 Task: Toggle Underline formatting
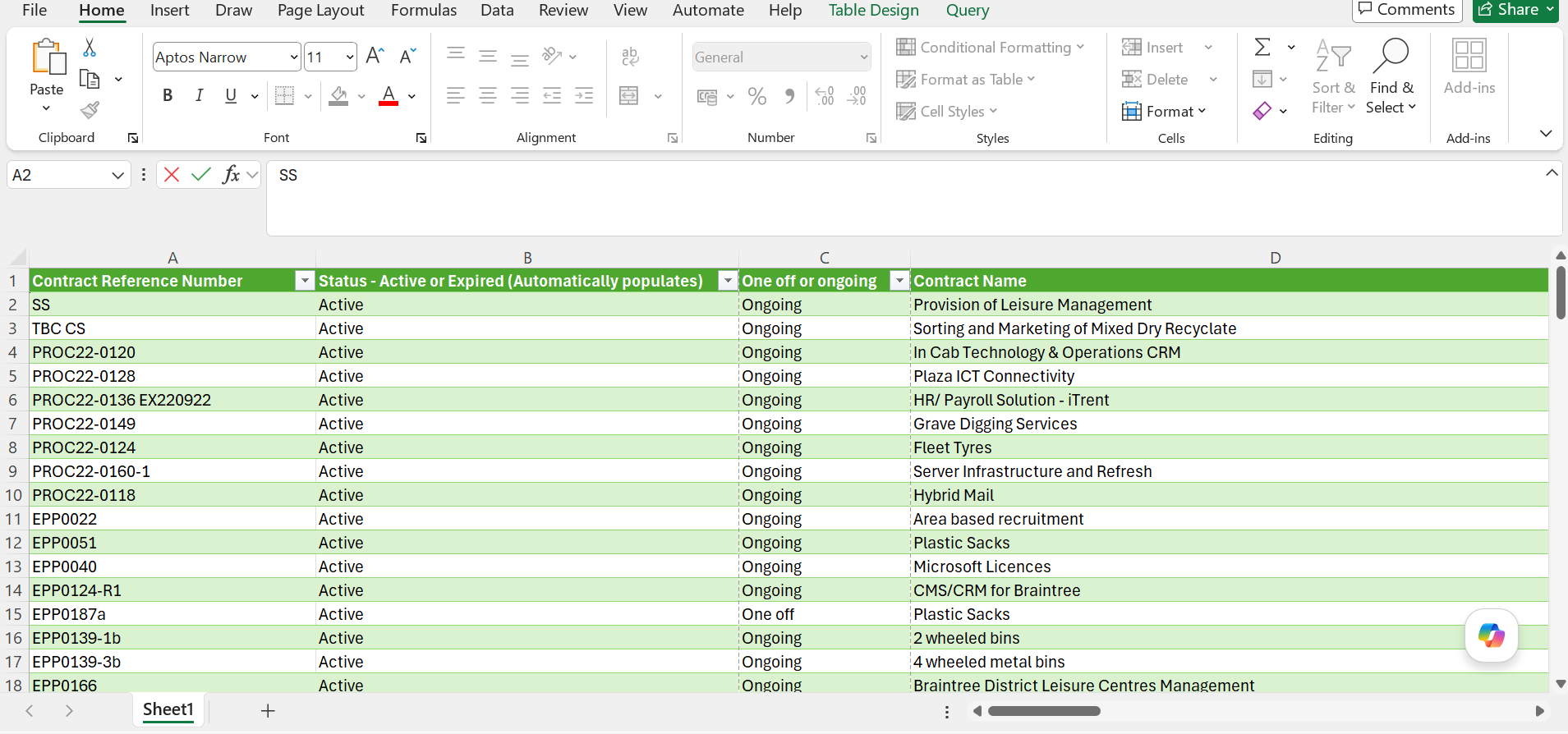coord(231,95)
